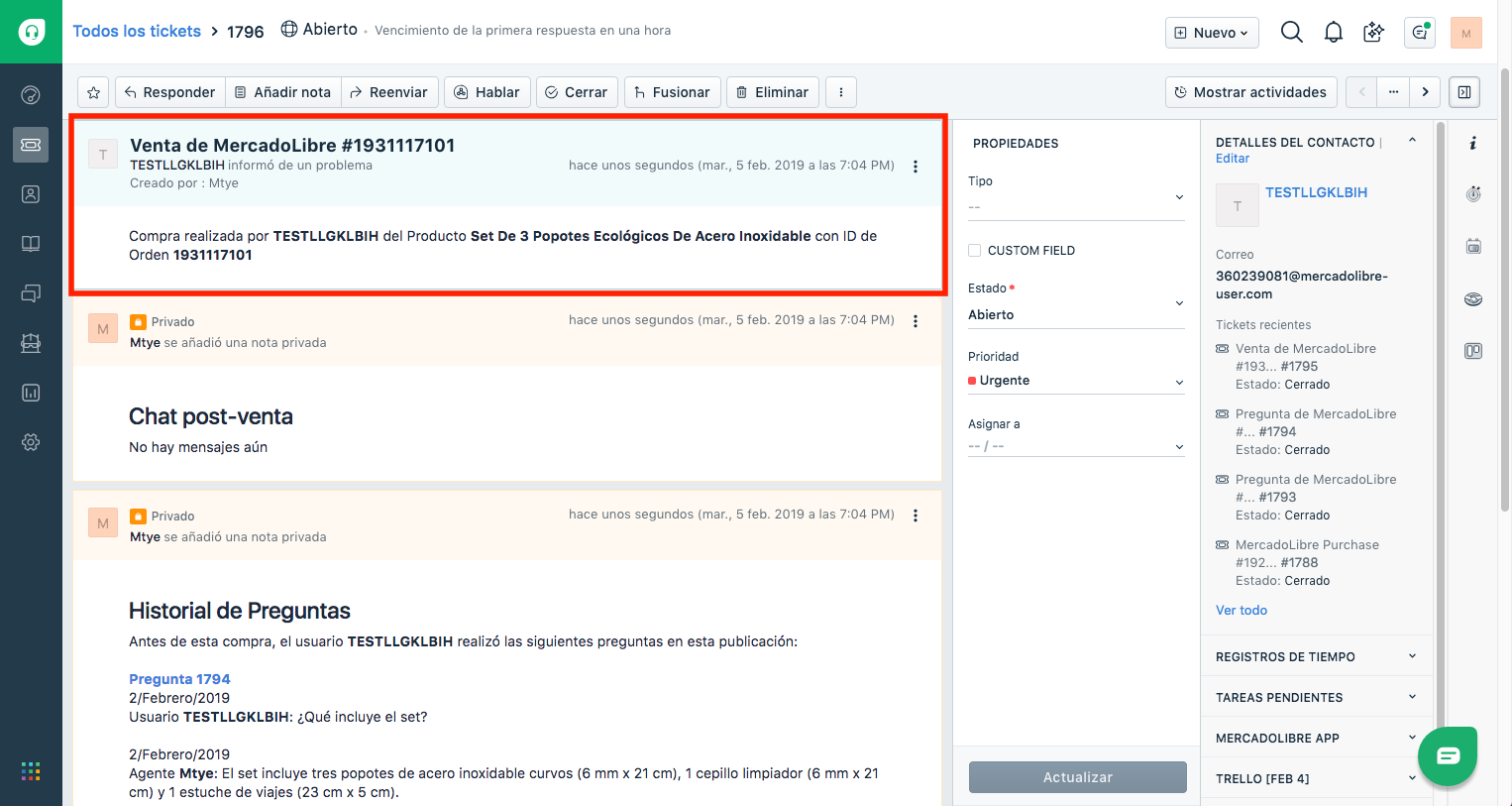Open the chat status icon with green dot

[x=1420, y=33]
